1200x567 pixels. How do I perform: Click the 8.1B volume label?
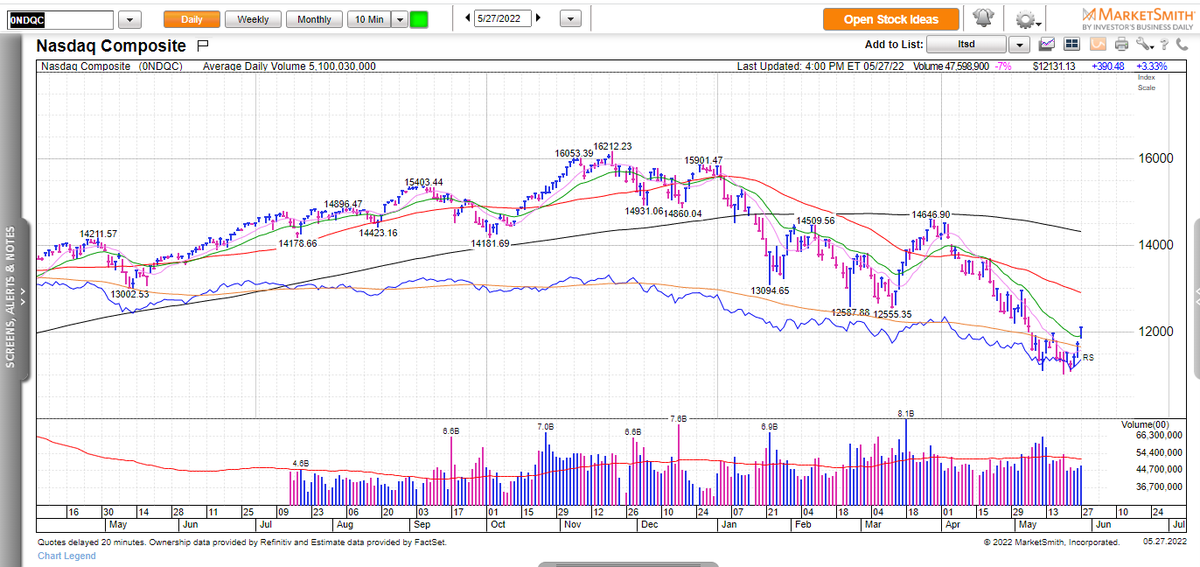[906, 413]
